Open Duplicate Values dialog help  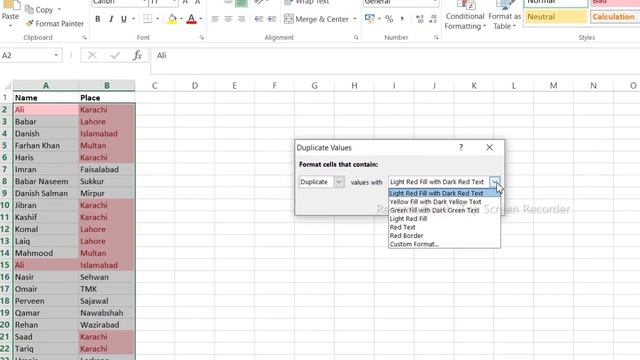(x=461, y=147)
